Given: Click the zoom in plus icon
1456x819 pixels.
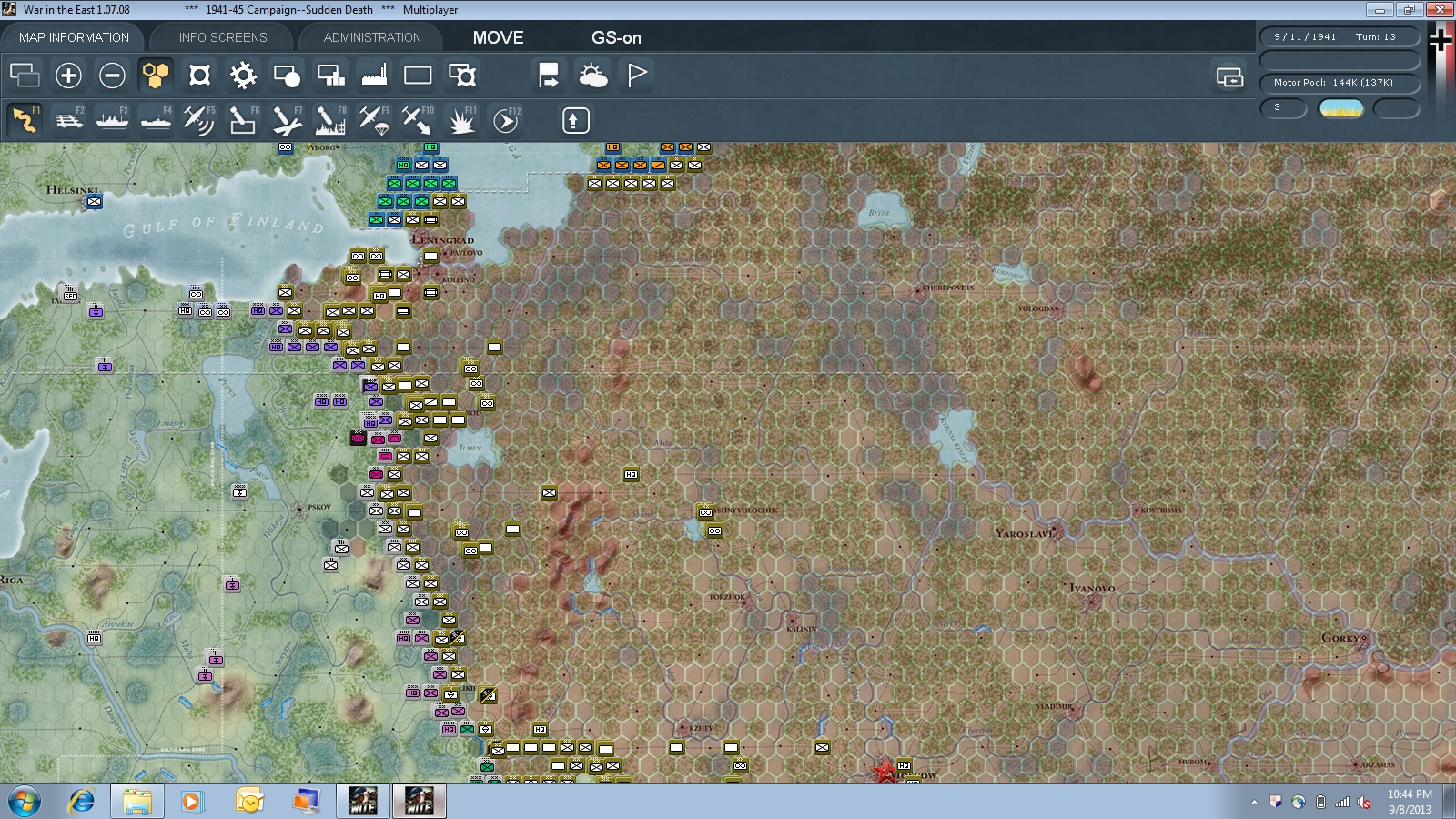Looking at the screenshot, I should click(68, 76).
